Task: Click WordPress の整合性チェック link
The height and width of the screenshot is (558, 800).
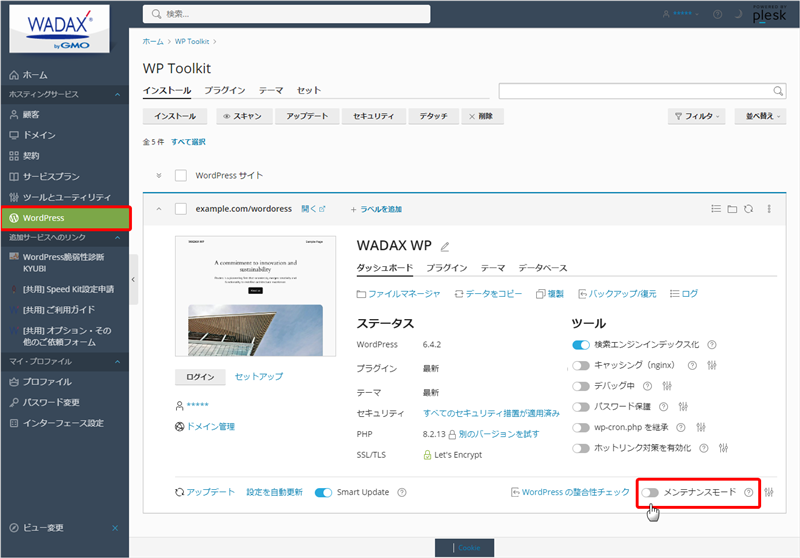Action: [x=570, y=492]
